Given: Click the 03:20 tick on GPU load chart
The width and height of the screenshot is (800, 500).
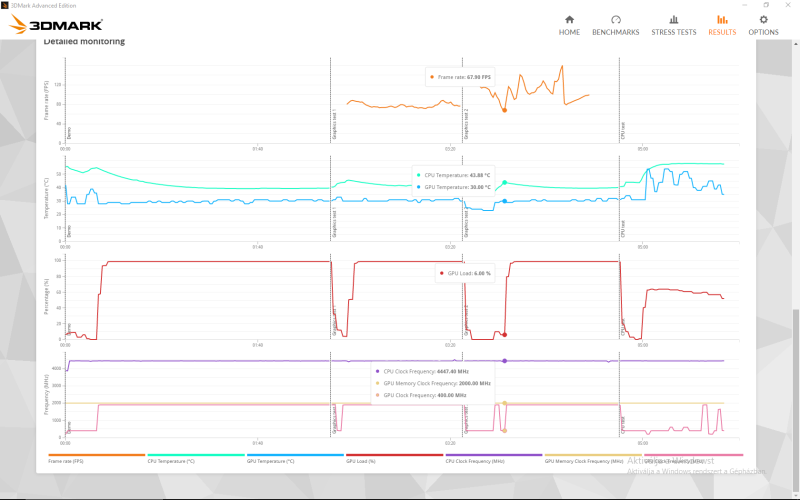Looking at the screenshot, I should pos(450,345).
